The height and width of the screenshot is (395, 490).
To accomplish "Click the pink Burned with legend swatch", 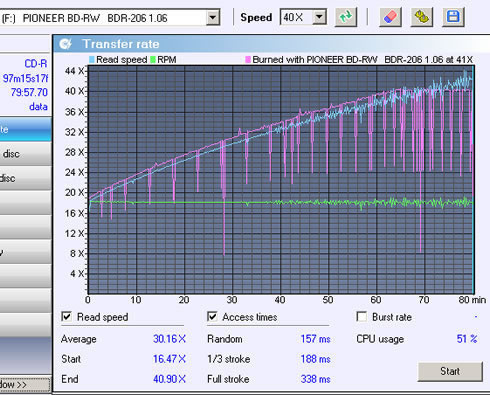I will pos(248,60).
